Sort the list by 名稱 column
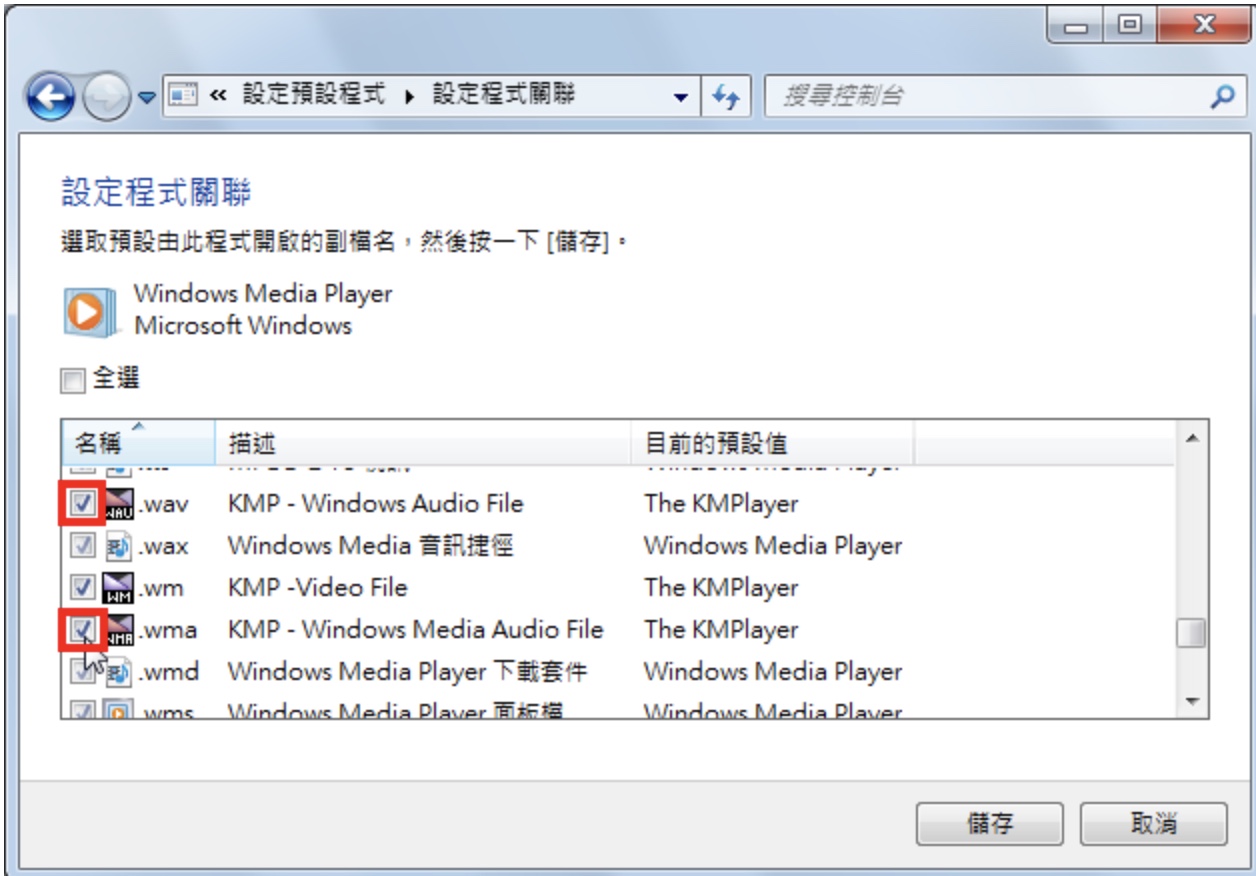Viewport: 1256px width, 876px height. [x=138, y=442]
